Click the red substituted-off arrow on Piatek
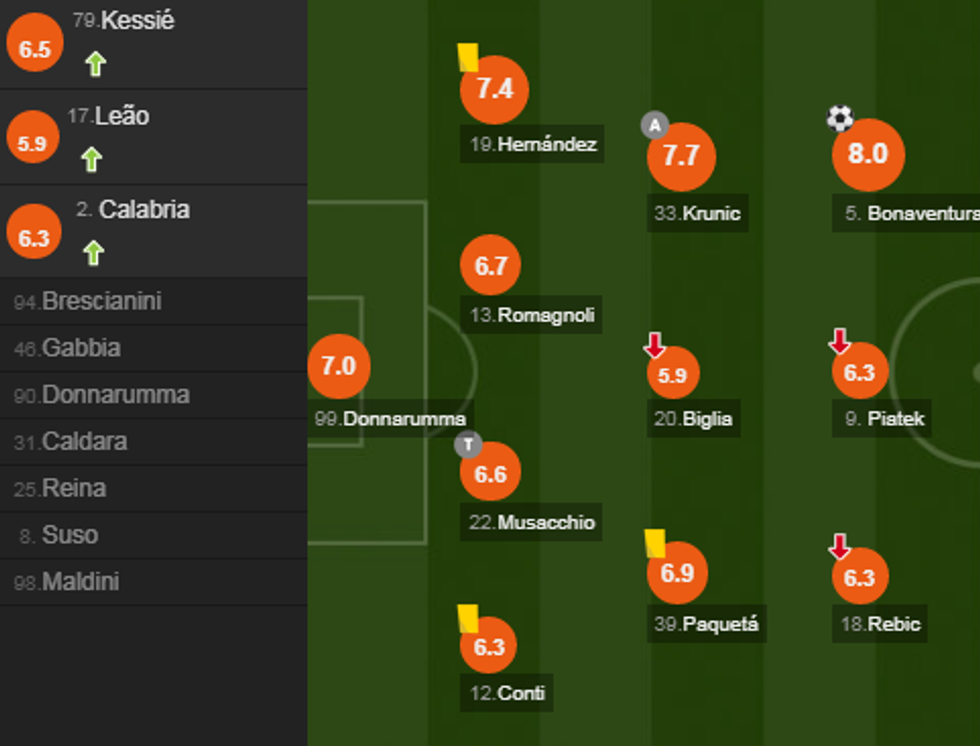 click(839, 342)
